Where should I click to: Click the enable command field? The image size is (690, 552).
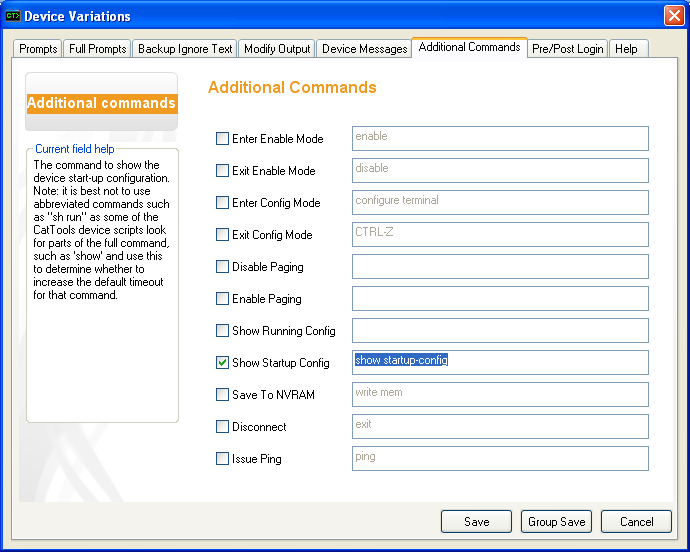pyautogui.click(x=500, y=139)
